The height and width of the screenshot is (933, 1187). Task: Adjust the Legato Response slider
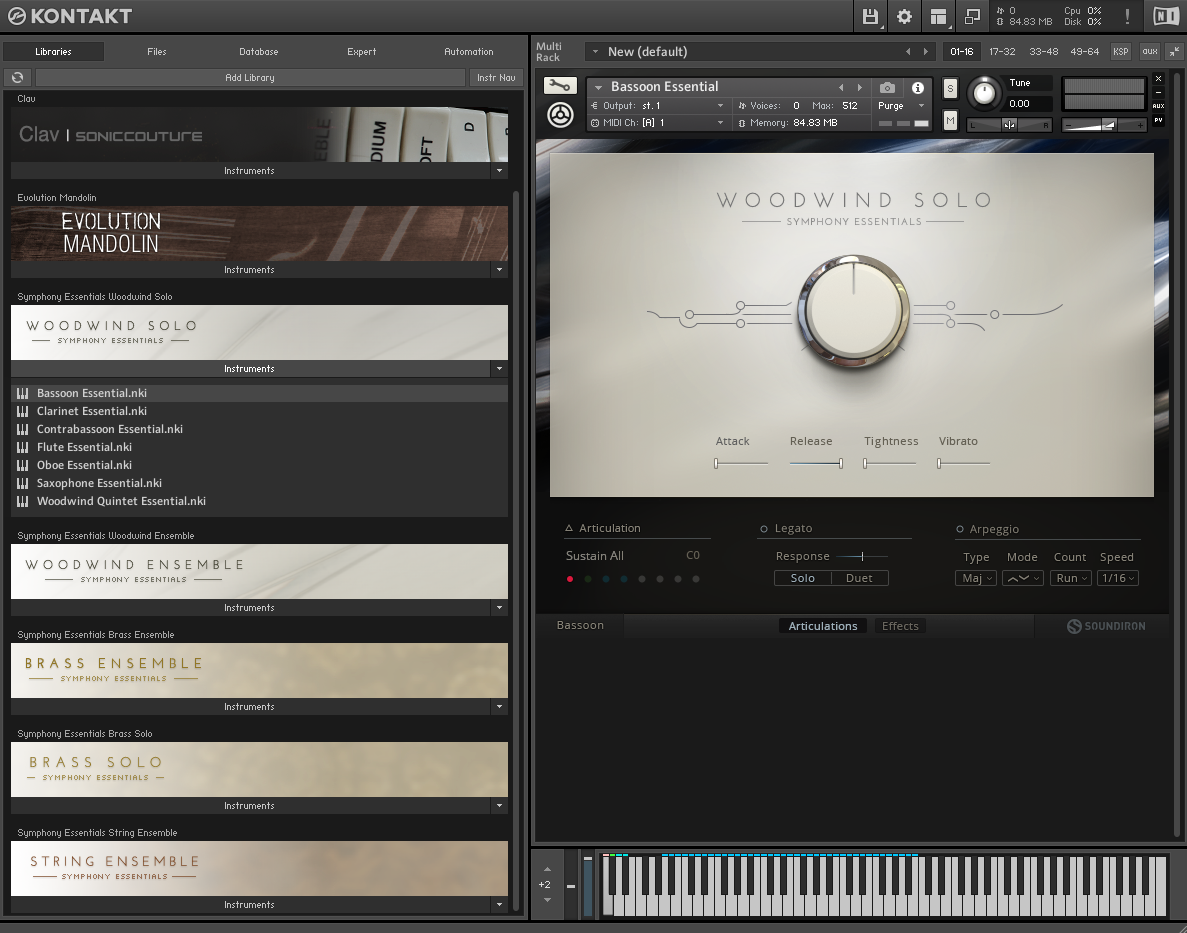862,557
